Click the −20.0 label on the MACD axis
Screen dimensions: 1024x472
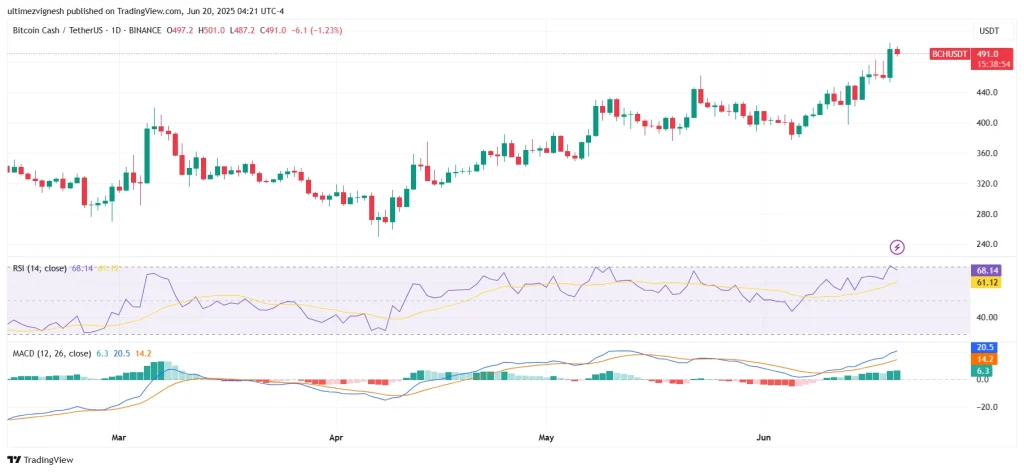[986, 407]
